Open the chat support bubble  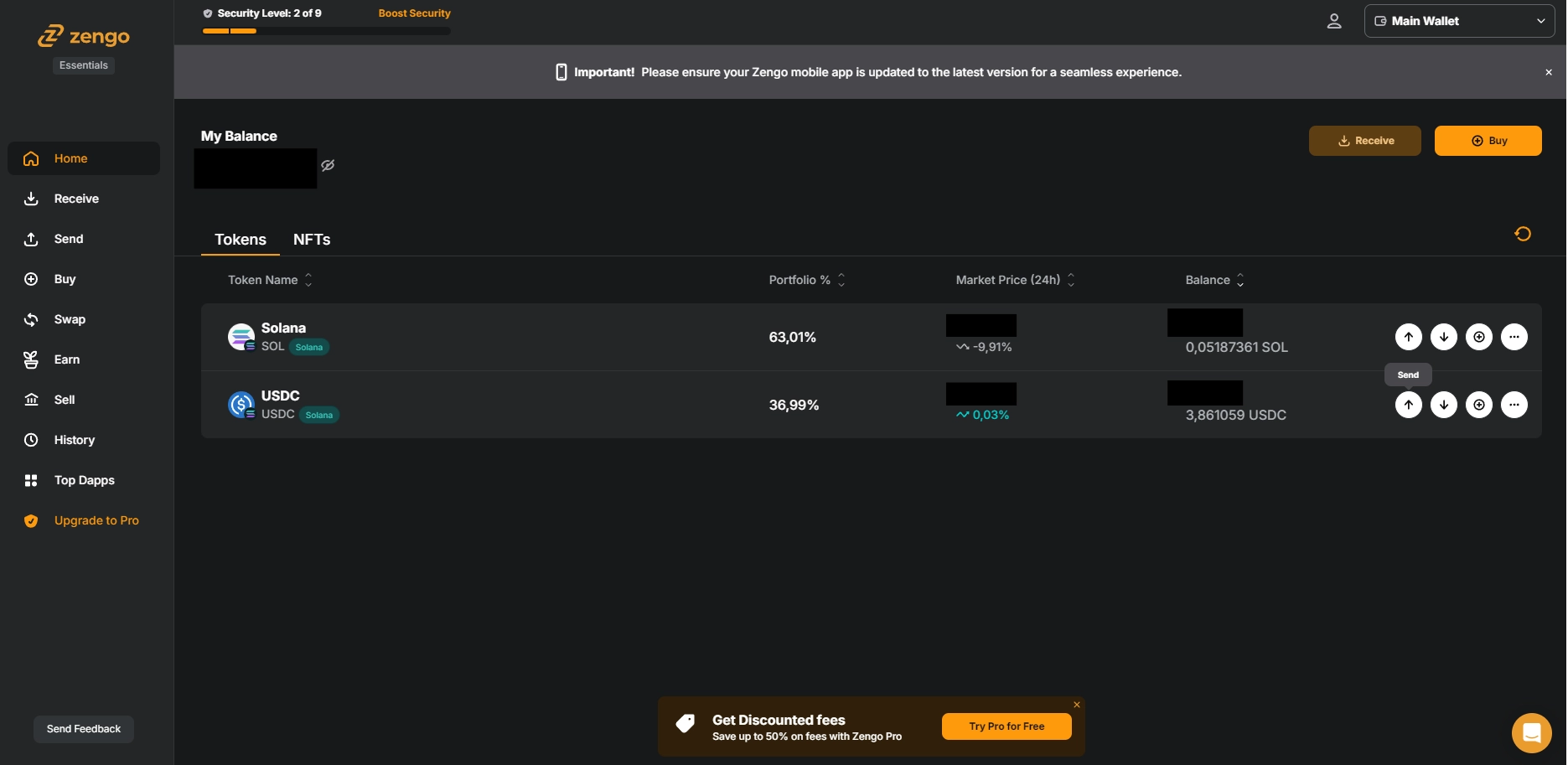point(1532,732)
